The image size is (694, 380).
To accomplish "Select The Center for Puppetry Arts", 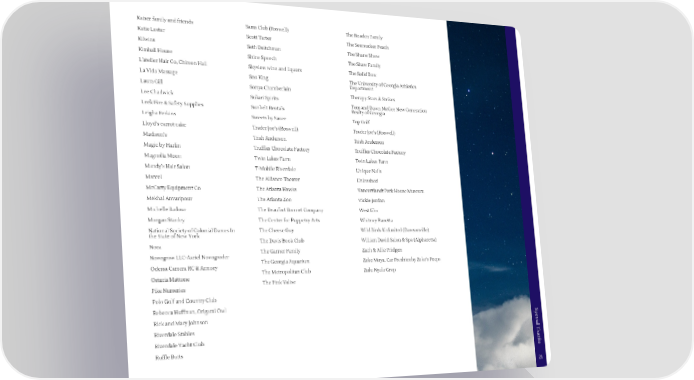I will click(289, 220).
